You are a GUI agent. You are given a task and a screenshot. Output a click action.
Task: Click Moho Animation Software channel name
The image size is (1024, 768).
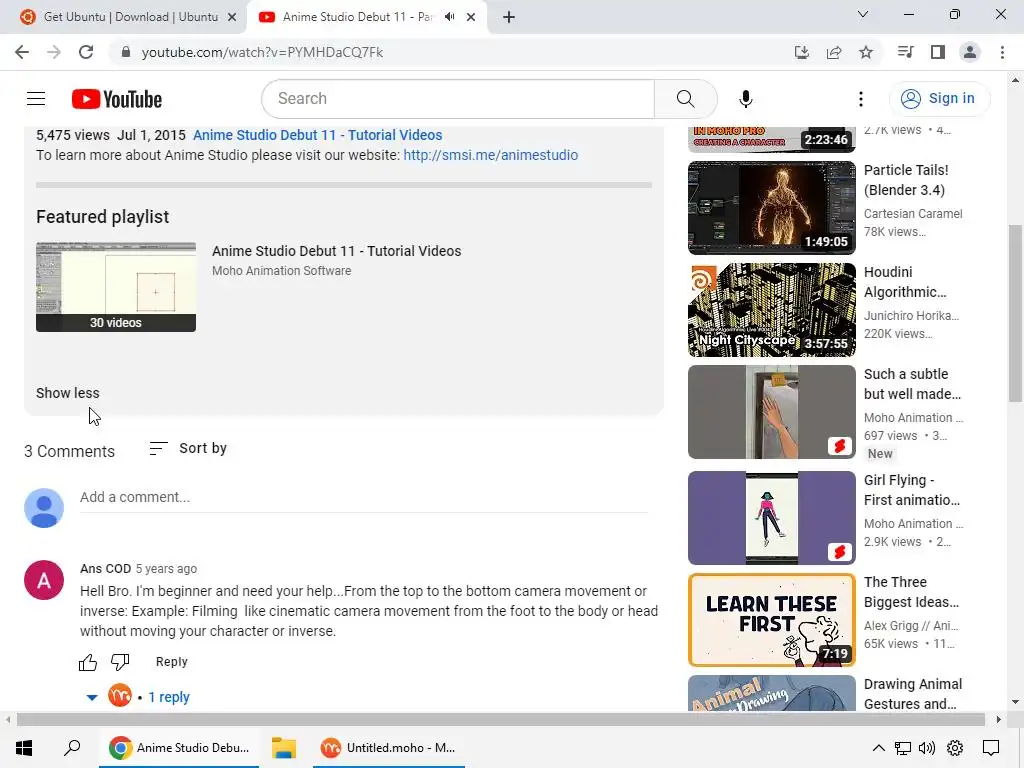[x=281, y=271]
